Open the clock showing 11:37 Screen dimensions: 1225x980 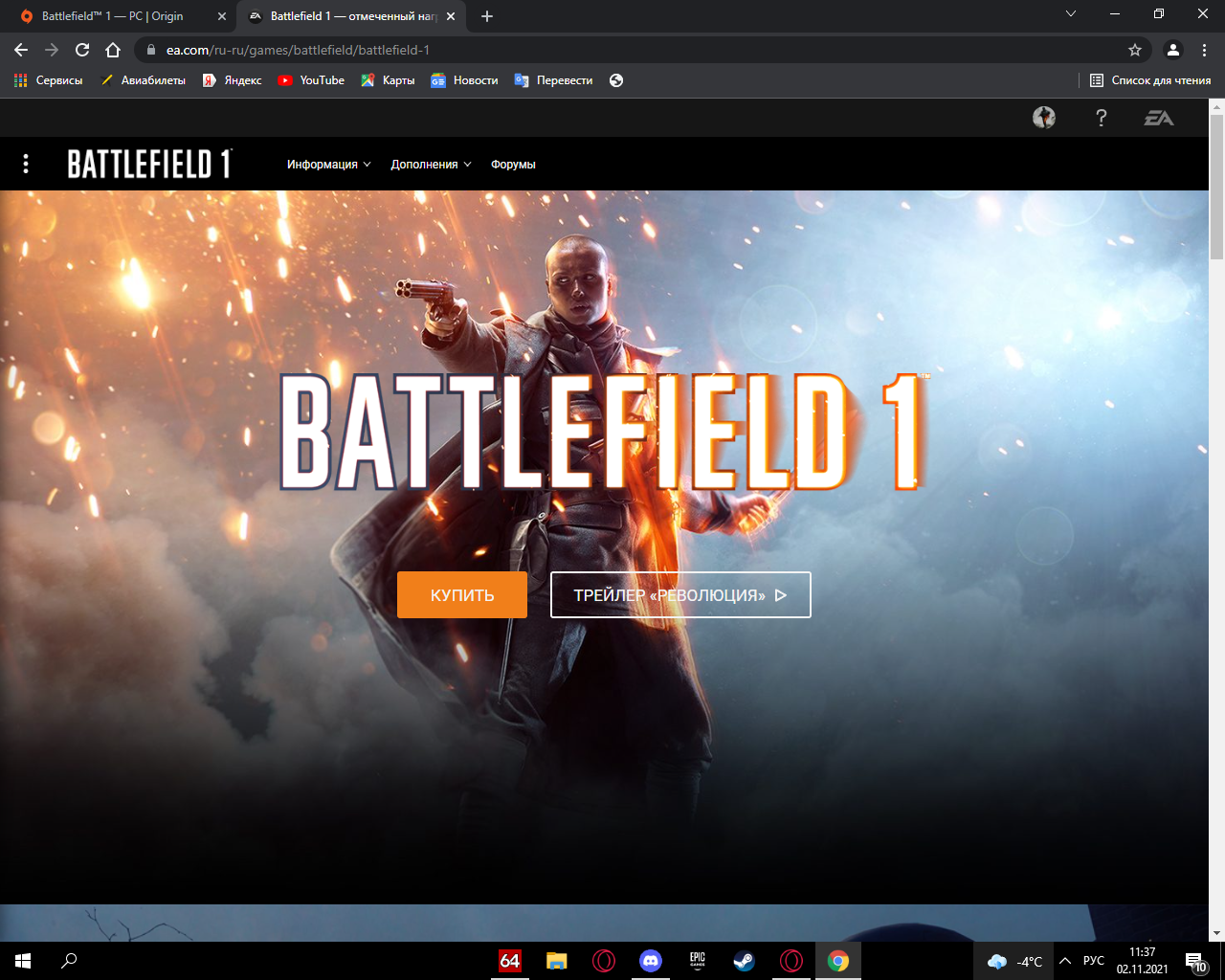1143,961
